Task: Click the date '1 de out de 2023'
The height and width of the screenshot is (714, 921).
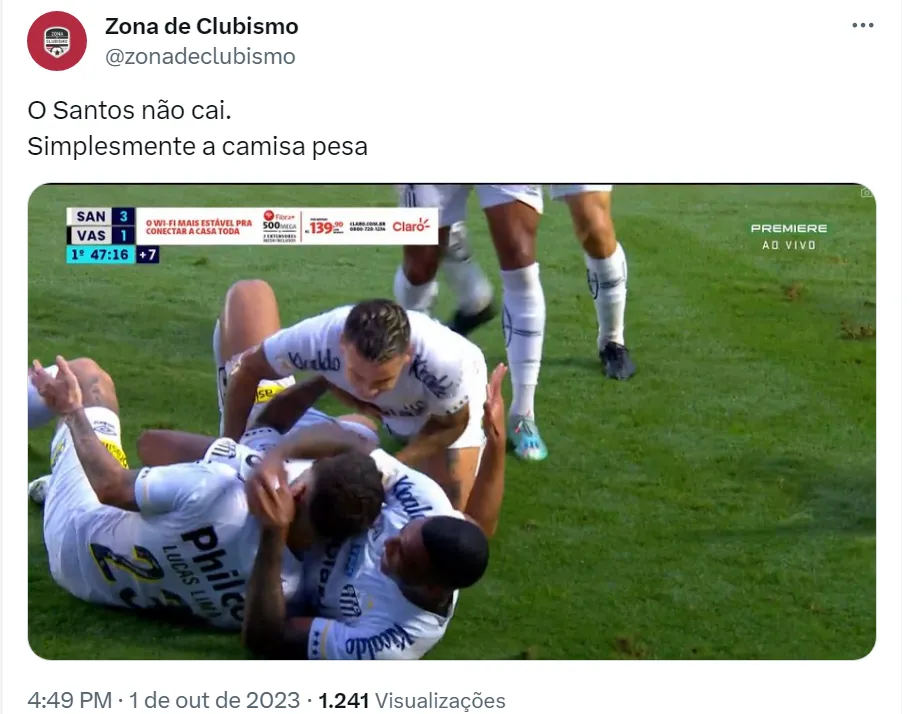Action: pyautogui.click(x=214, y=700)
